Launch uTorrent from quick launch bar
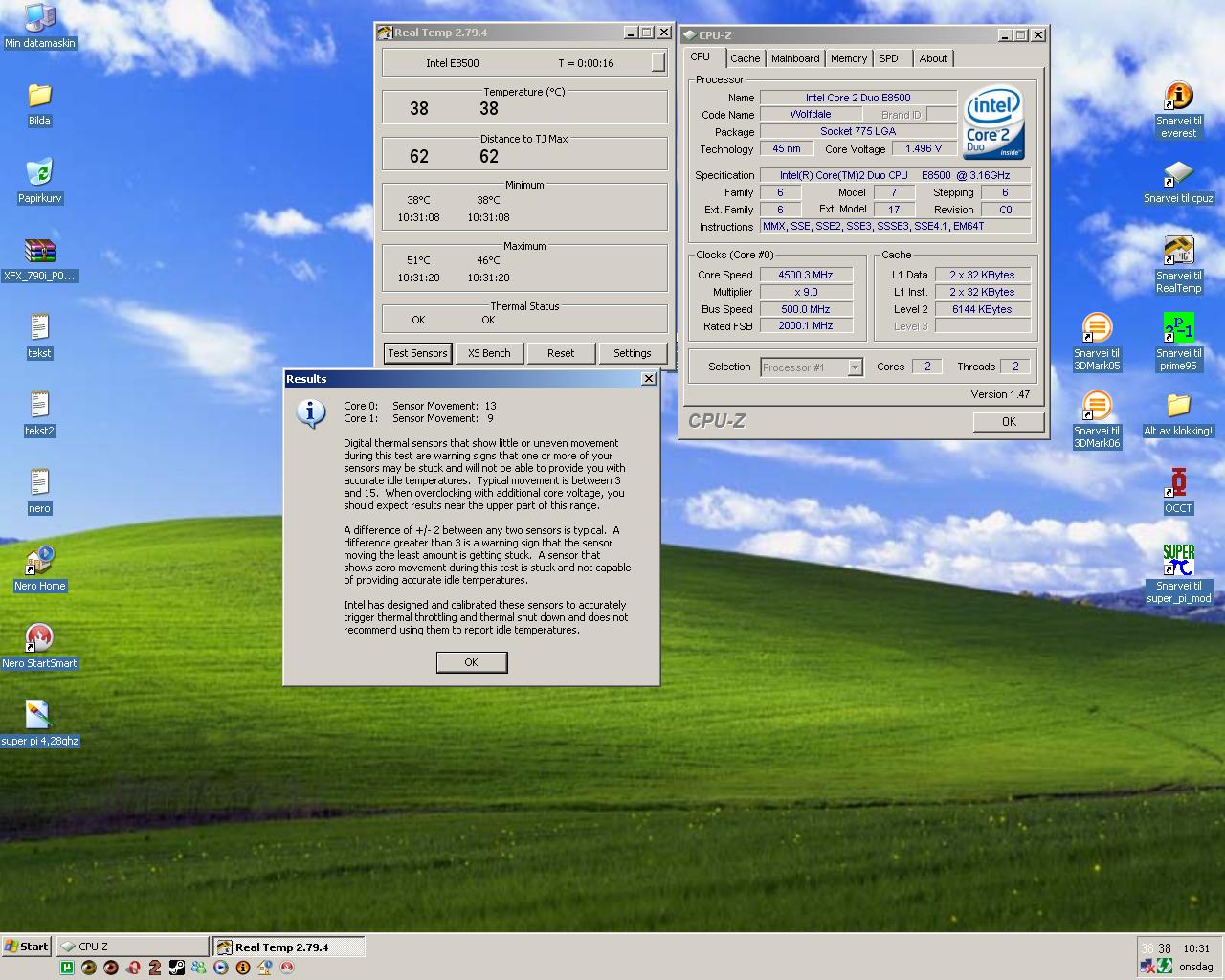Screen dimensions: 1225x980 click(x=67, y=968)
